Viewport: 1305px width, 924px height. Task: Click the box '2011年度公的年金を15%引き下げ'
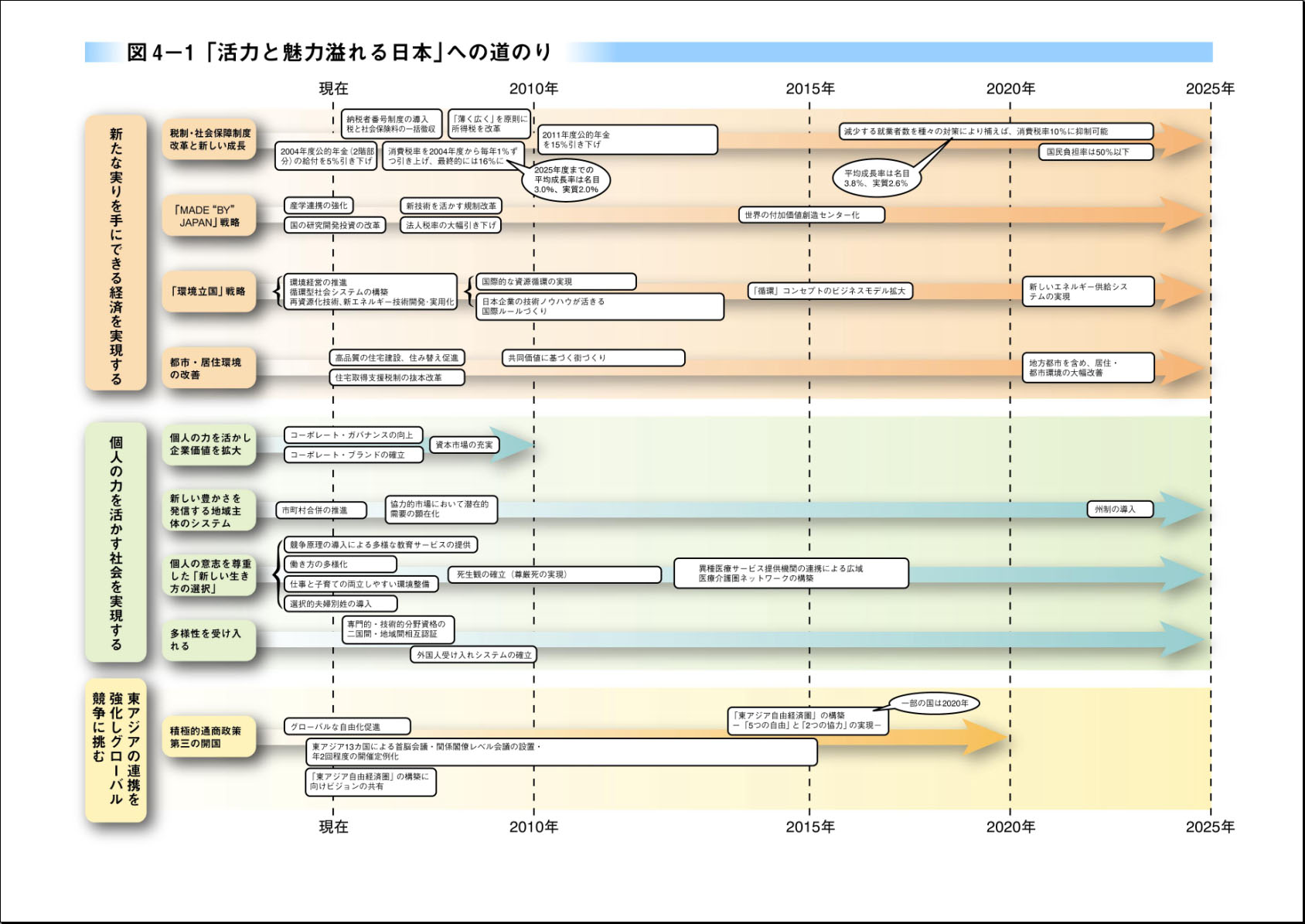(628, 139)
